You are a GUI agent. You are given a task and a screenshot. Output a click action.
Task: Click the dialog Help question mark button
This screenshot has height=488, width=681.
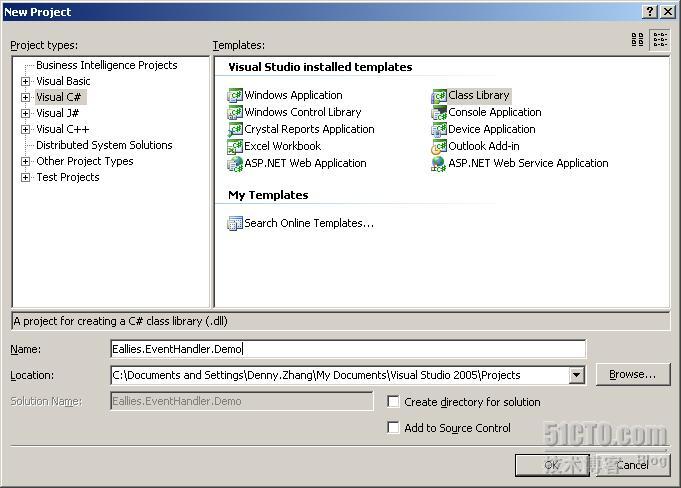click(x=650, y=12)
